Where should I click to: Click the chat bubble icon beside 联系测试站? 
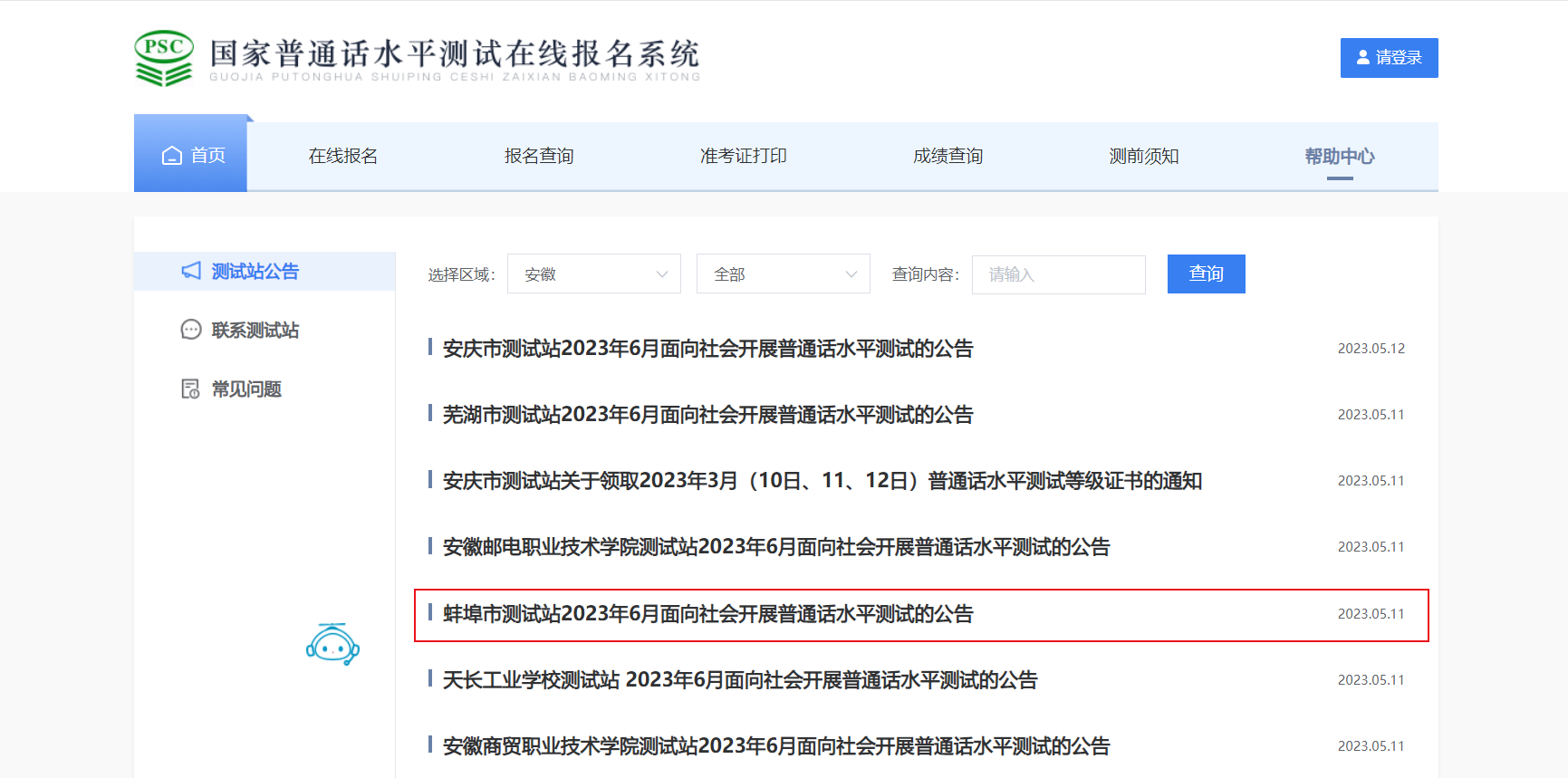pyautogui.click(x=191, y=330)
